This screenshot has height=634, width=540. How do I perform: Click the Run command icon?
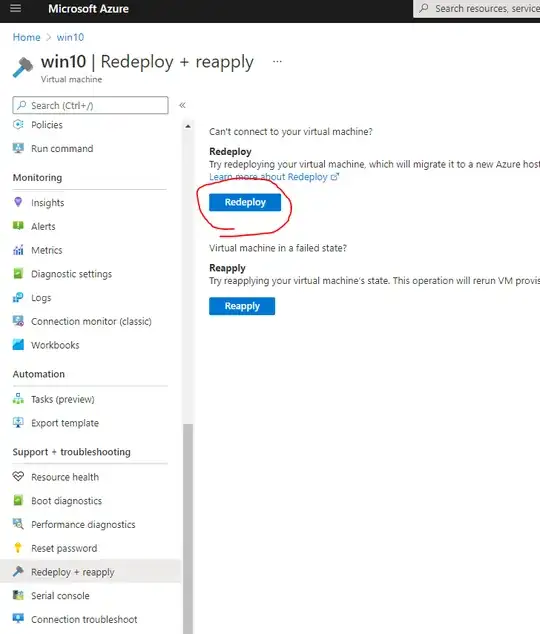[18, 148]
